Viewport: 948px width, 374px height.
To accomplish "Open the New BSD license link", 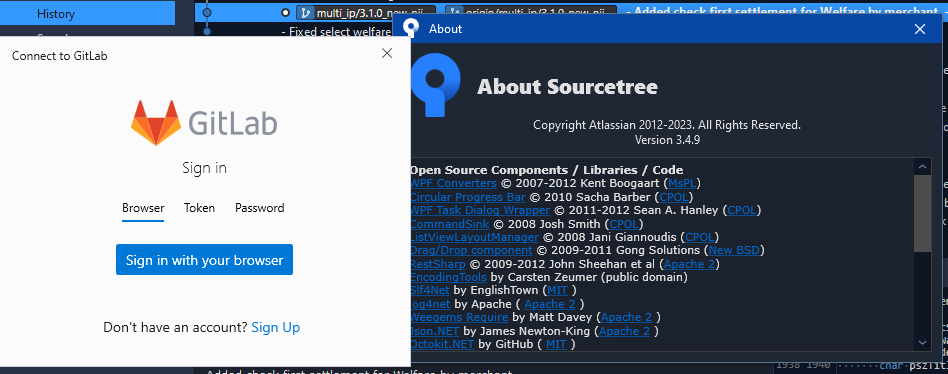I will click(734, 250).
